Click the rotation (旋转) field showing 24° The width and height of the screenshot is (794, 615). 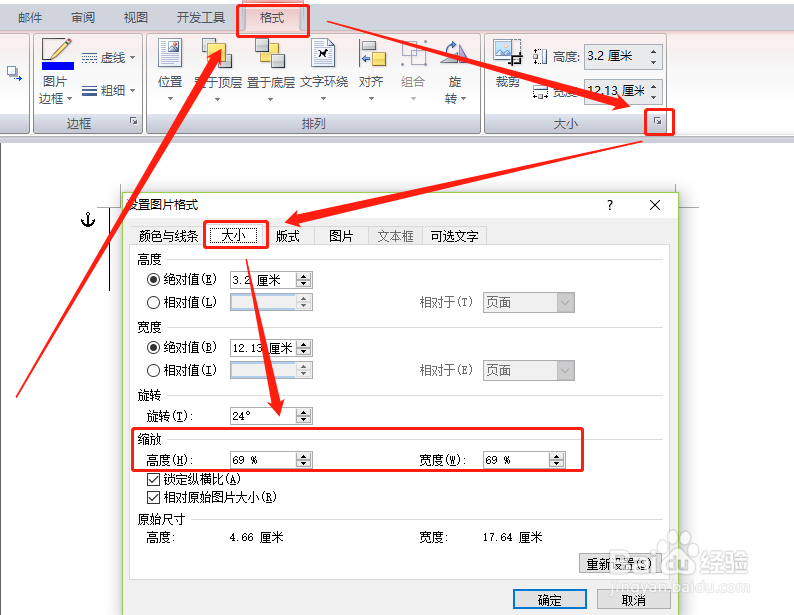pyautogui.click(x=263, y=416)
